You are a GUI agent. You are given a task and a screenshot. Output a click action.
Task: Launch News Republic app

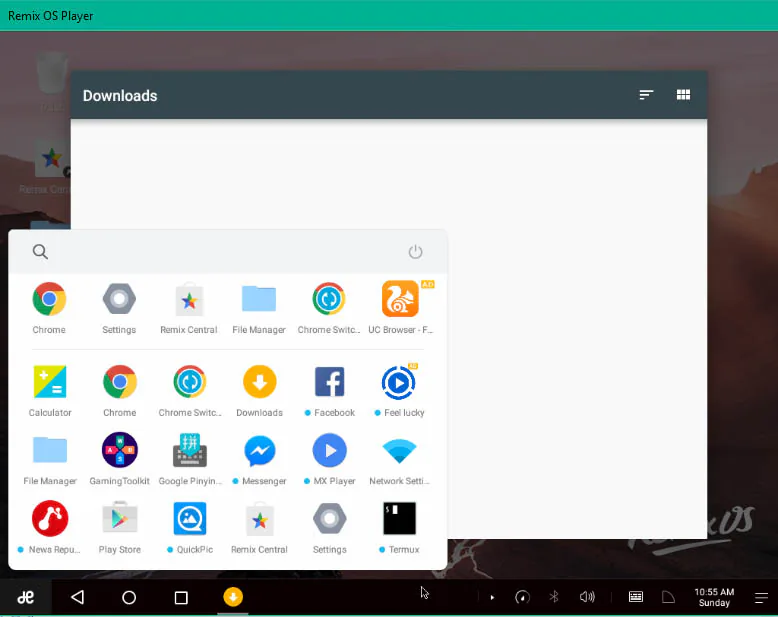pos(50,519)
